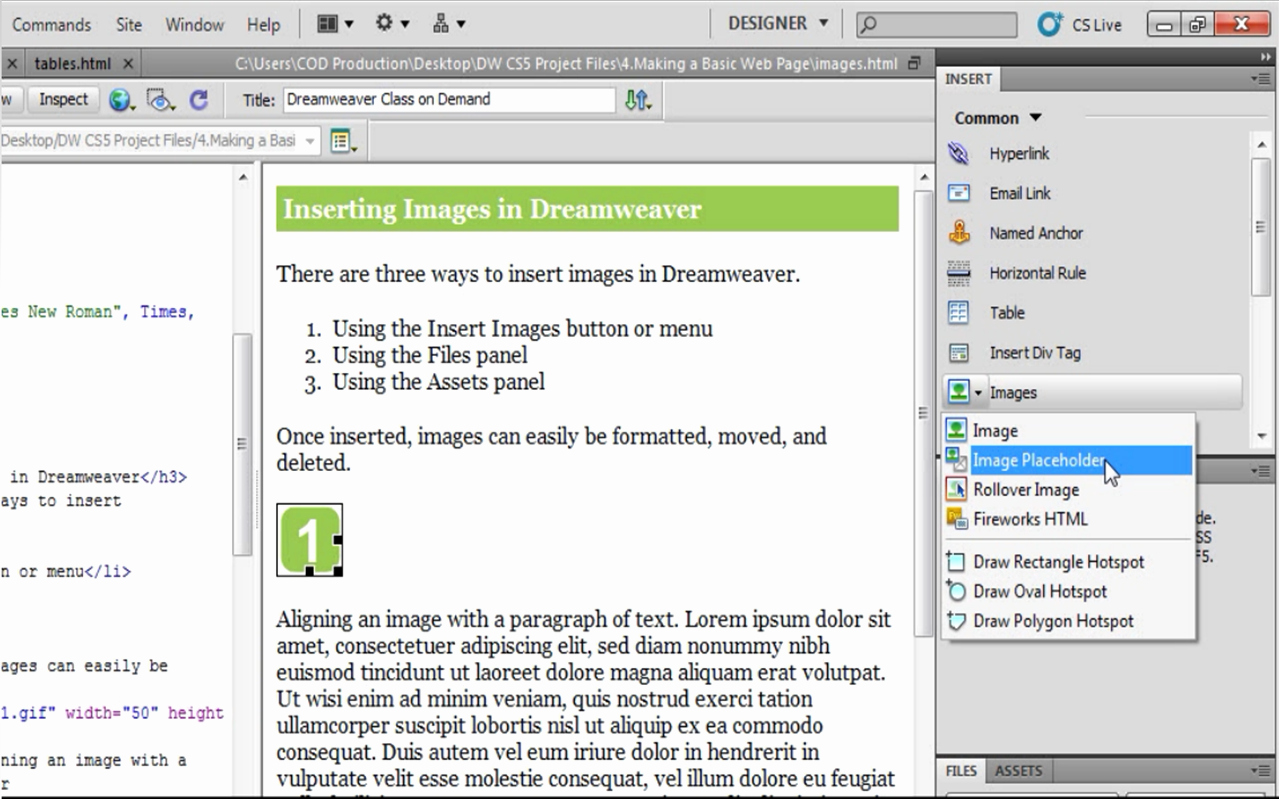Open the address path dropdown
This screenshot has width=1279, height=799.
pos(310,141)
